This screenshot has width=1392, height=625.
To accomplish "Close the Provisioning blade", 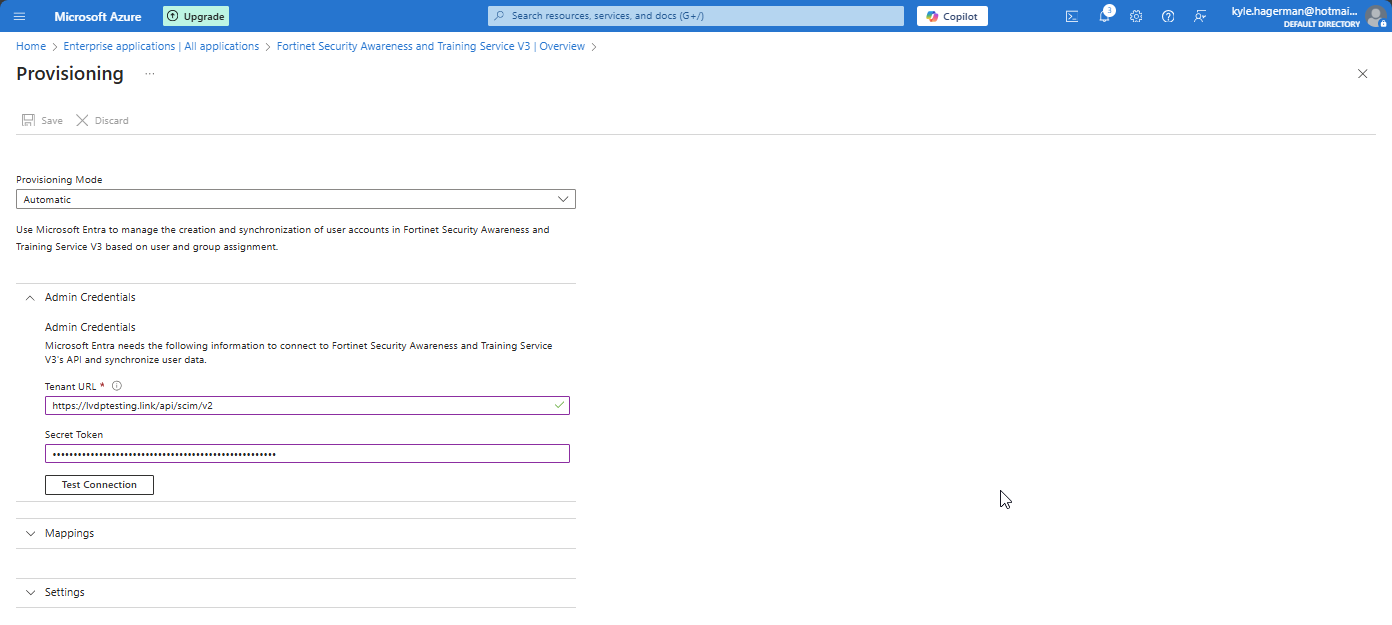I will tap(1362, 74).
